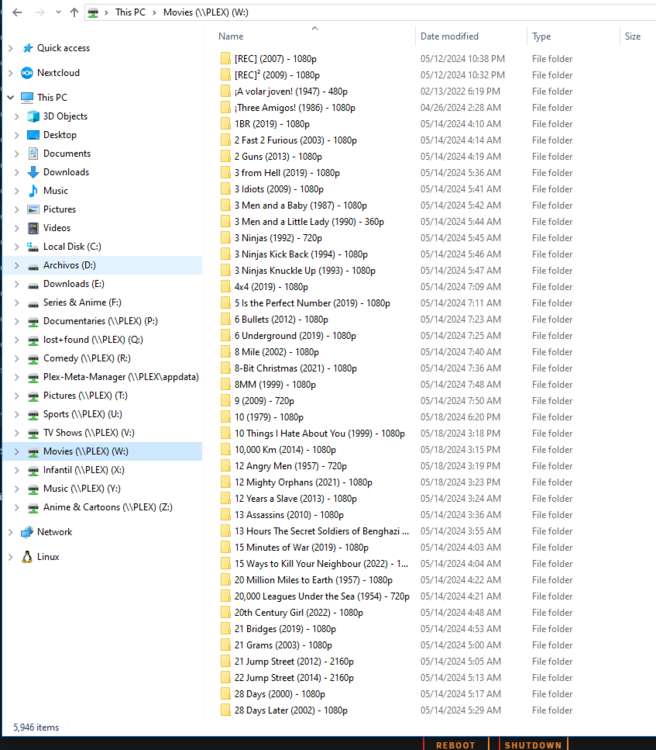Select folder 20th Century Girl (2022)
This screenshot has height=750, width=656.
click(299, 613)
